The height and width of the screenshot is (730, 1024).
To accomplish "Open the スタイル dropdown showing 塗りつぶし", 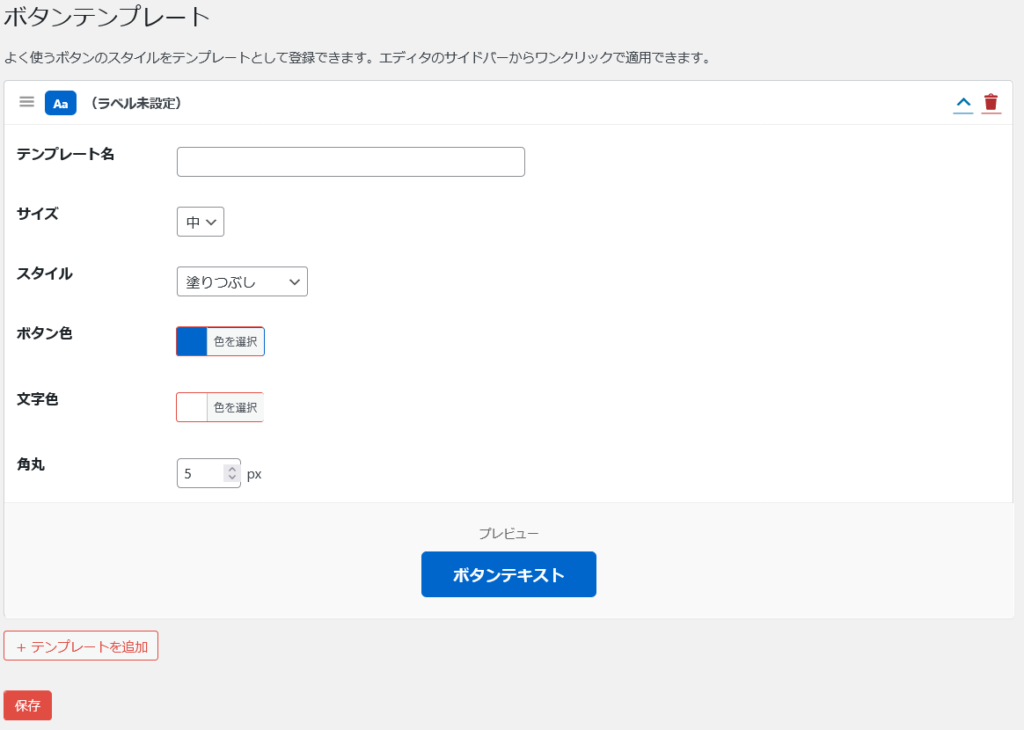I will 242,282.
